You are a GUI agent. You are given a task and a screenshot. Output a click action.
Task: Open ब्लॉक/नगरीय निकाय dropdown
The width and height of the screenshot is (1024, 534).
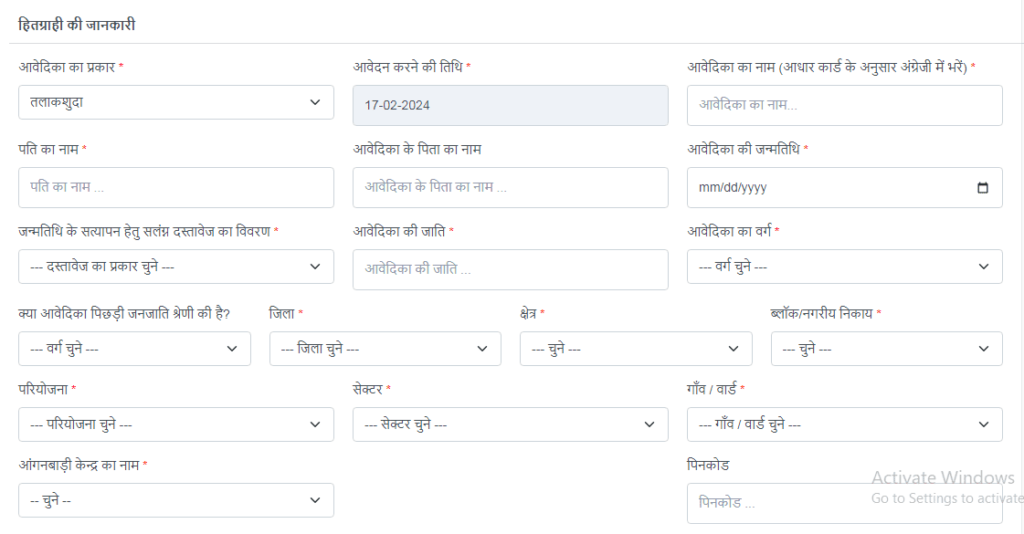[886, 349]
